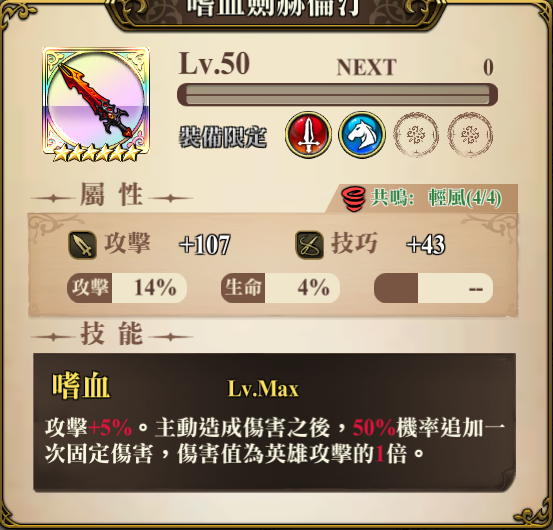This screenshot has height=530, width=553.
Task: Click the flaming sword equipment thumbnail
Action: pos(96,102)
